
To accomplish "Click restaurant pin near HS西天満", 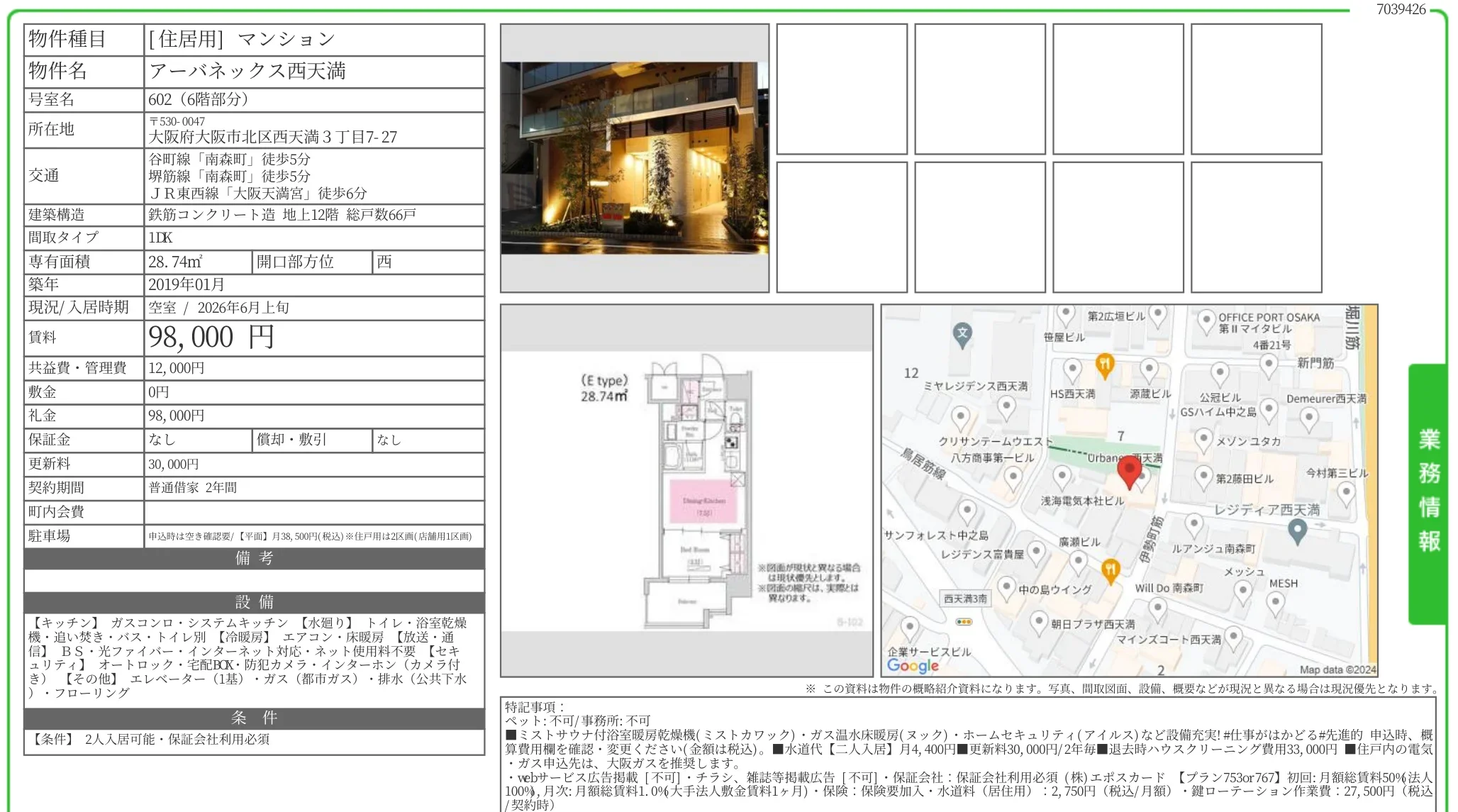I will (1104, 365).
